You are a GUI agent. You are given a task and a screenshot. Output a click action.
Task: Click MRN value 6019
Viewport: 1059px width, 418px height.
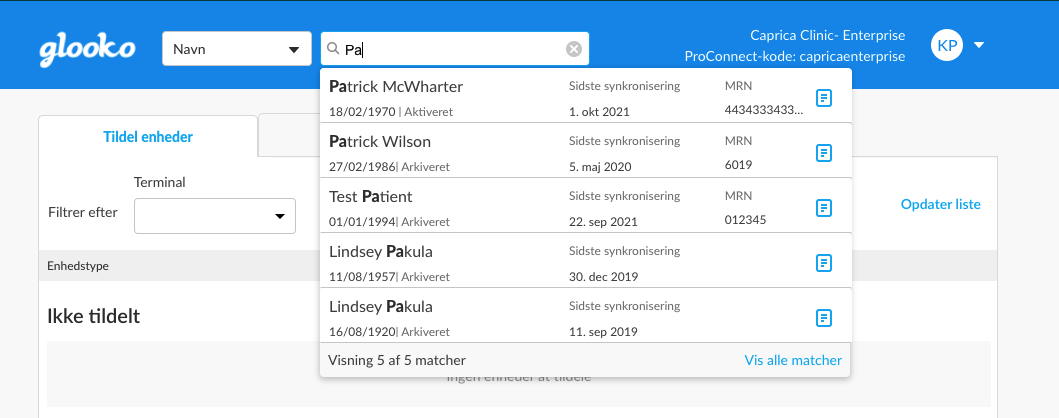pyautogui.click(x=738, y=165)
